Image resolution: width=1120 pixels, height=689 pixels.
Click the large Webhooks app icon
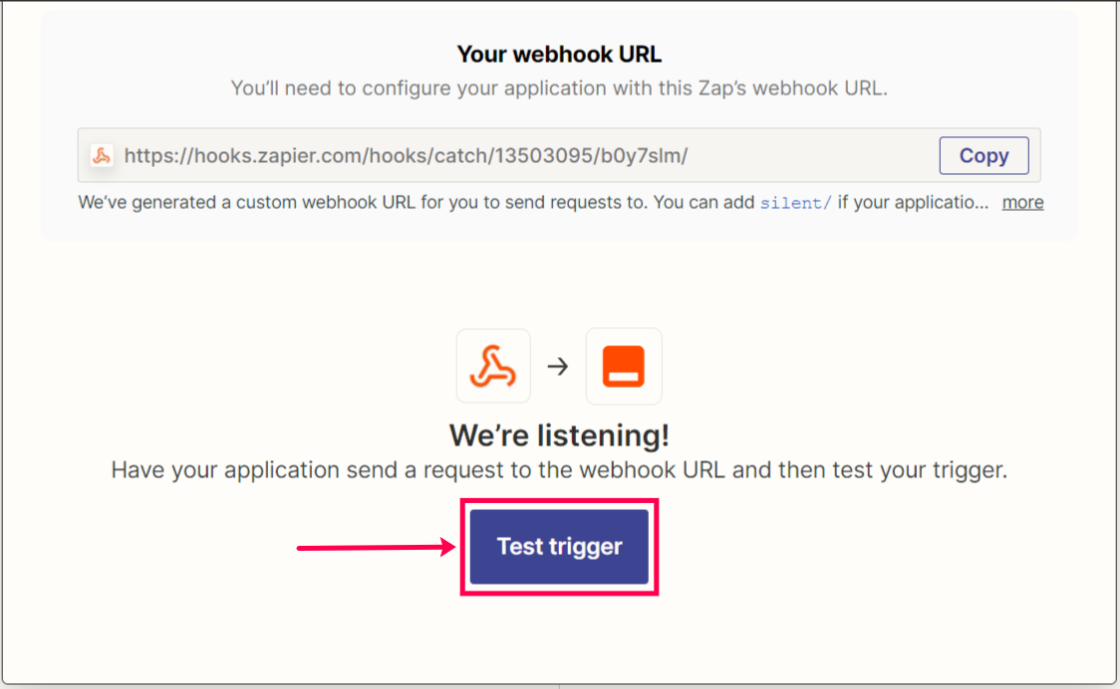(493, 366)
